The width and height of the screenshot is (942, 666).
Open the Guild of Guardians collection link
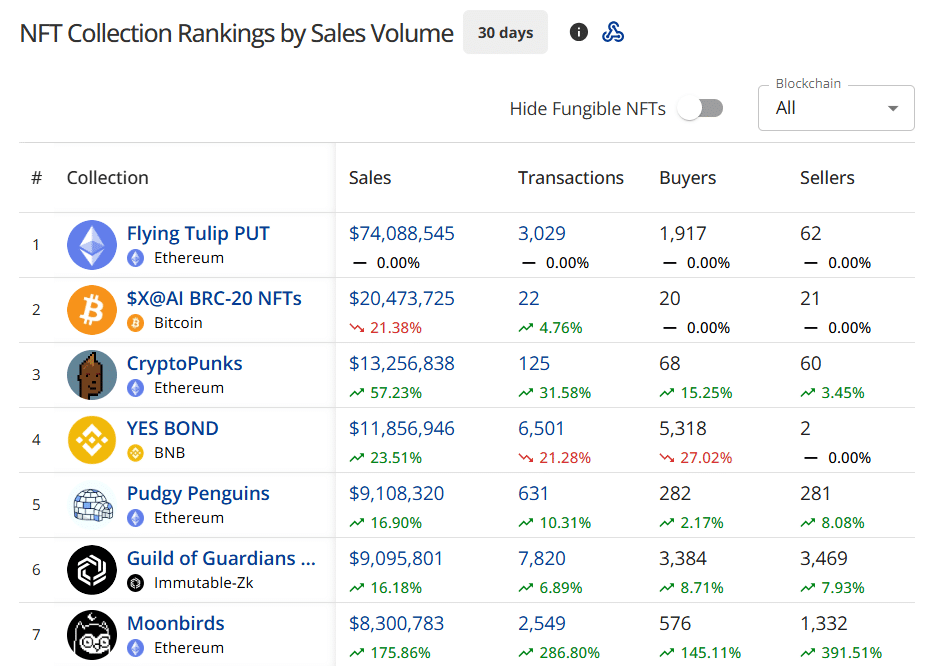(221, 558)
